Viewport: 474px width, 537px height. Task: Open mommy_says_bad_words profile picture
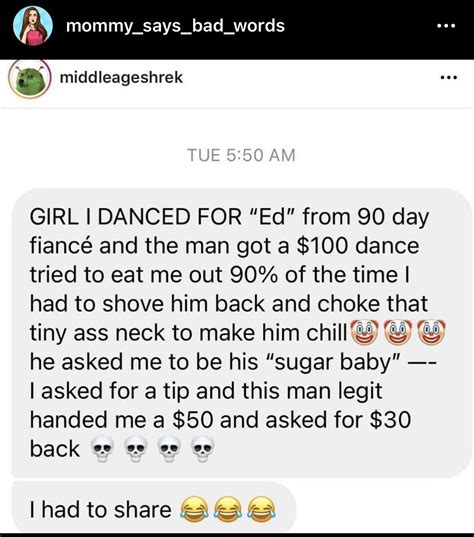(33, 26)
